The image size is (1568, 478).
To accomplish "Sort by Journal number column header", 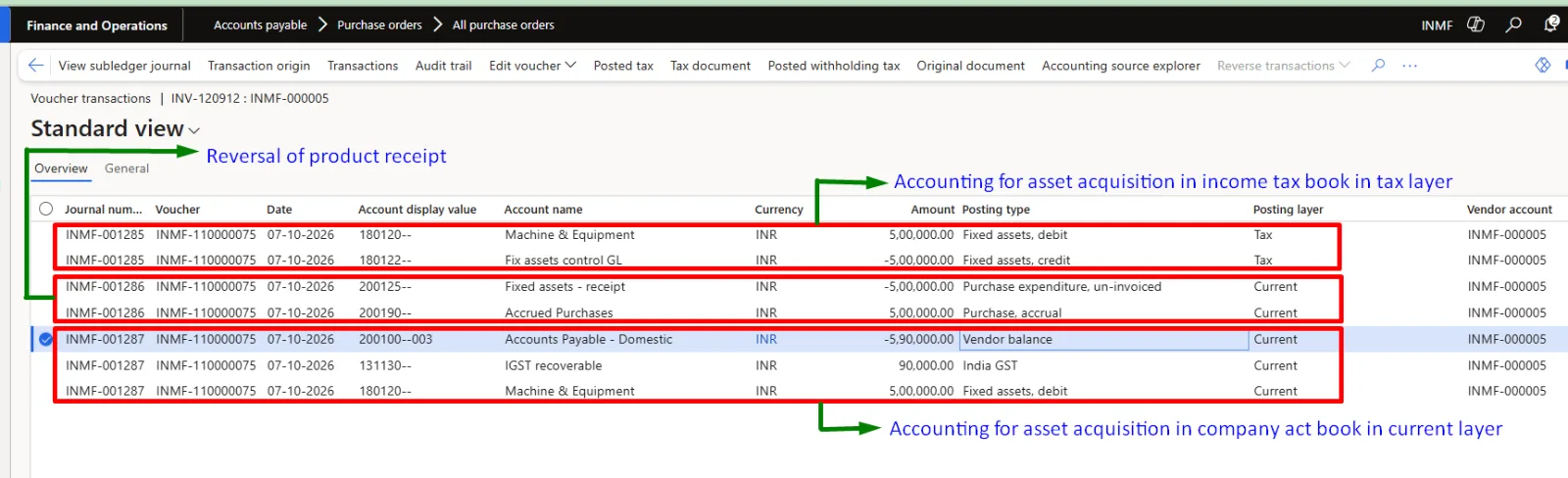I will click(103, 209).
